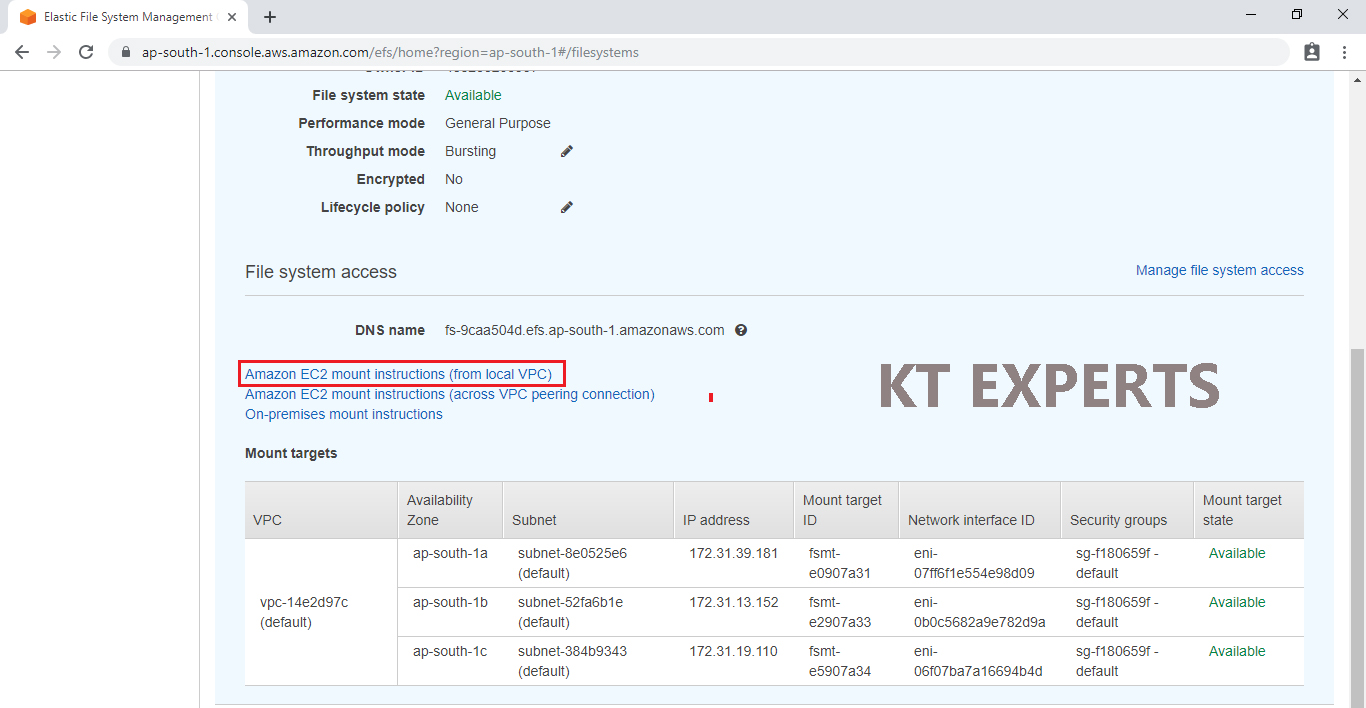The width and height of the screenshot is (1366, 708).
Task: Reload the page using the refresh icon
Action: [86, 52]
